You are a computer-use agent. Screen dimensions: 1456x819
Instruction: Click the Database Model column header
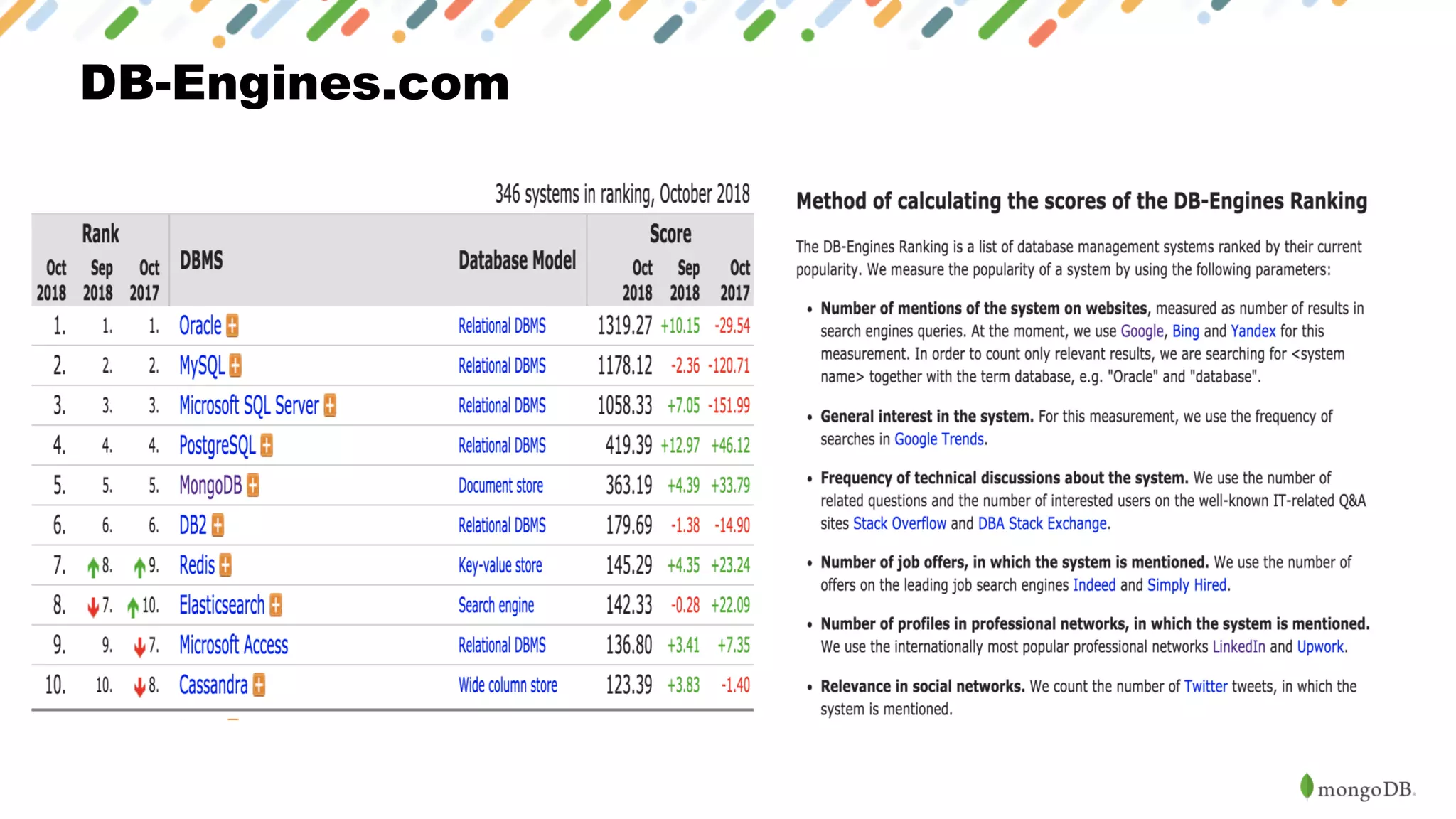(517, 261)
